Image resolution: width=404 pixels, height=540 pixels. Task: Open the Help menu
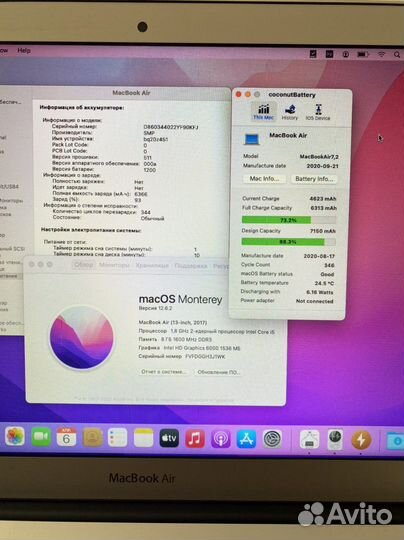pos(24,50)
